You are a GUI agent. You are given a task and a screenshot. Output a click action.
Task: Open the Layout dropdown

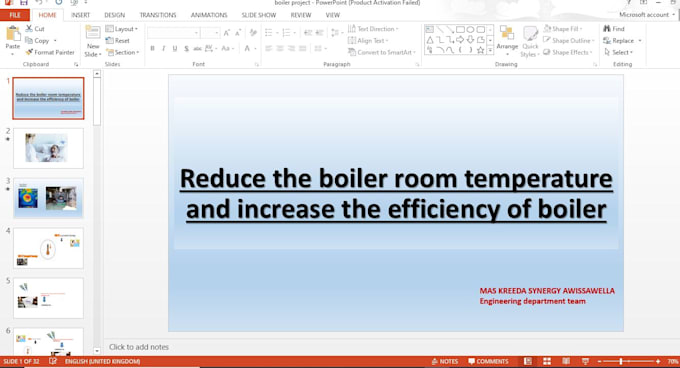coord(121,29)
